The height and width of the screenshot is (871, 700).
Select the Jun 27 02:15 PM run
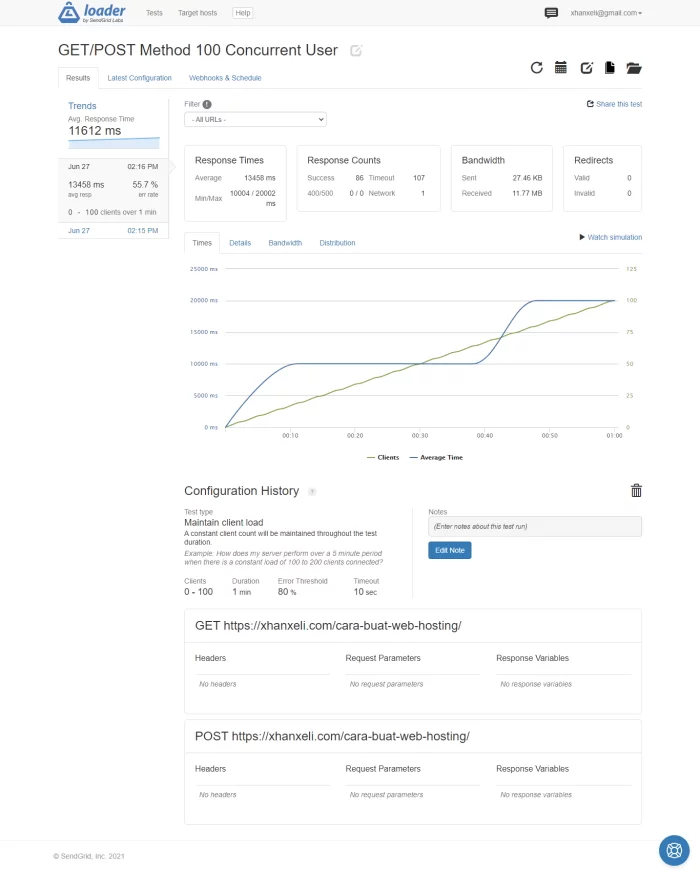(x=113, y=231)
